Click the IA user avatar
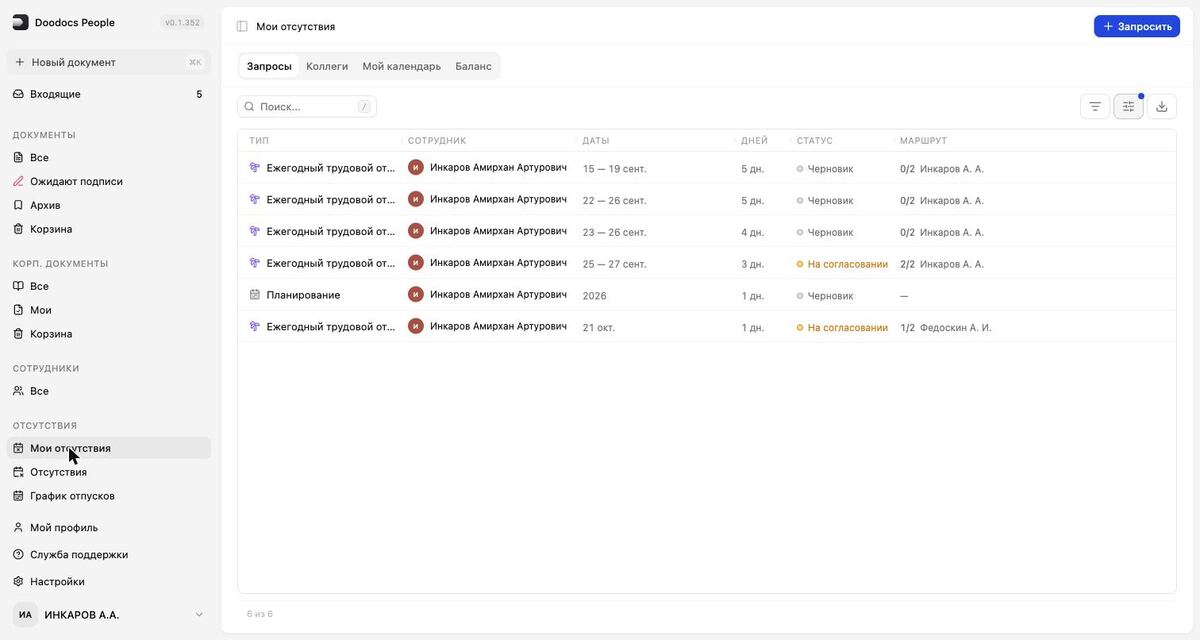 tap(25, 615)
